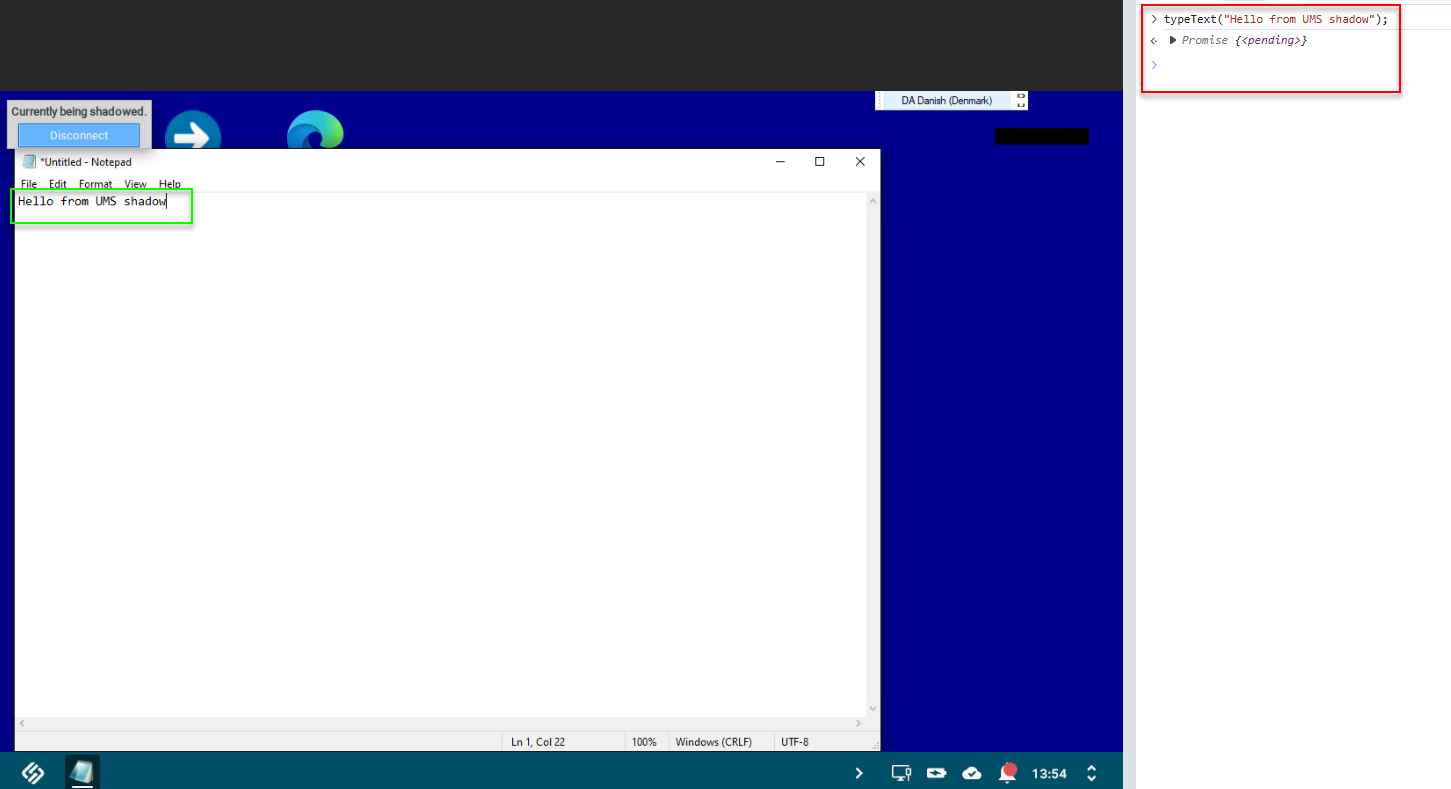The height and width of the screenshot is (789, 1451).
Task: Close the Notepad window
Action: (x=860, y=162)
